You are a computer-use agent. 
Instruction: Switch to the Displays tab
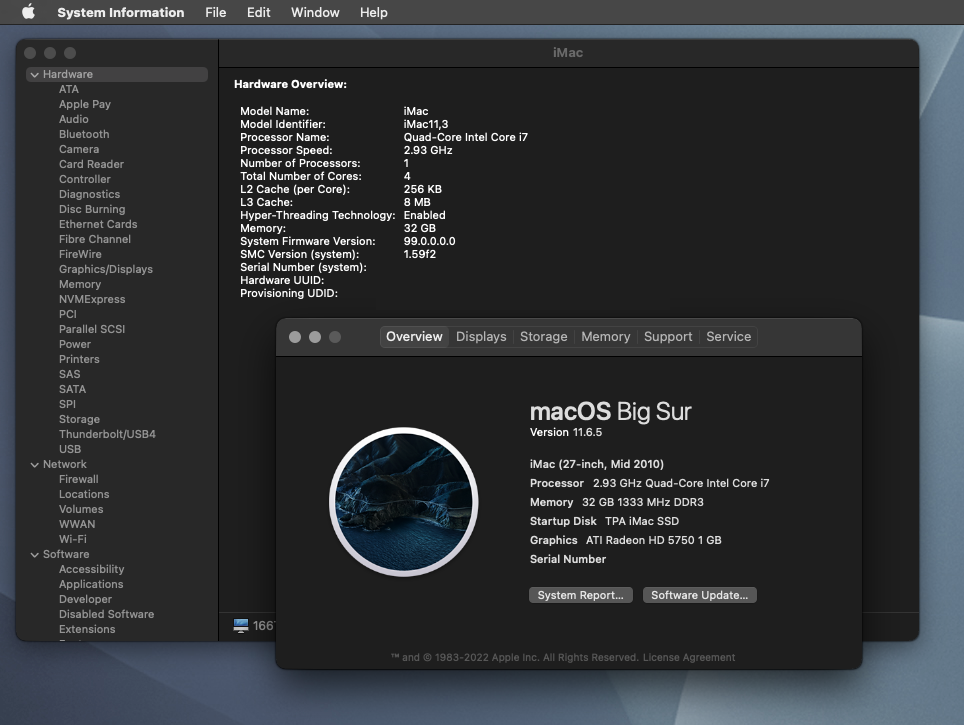click(481, 336)
